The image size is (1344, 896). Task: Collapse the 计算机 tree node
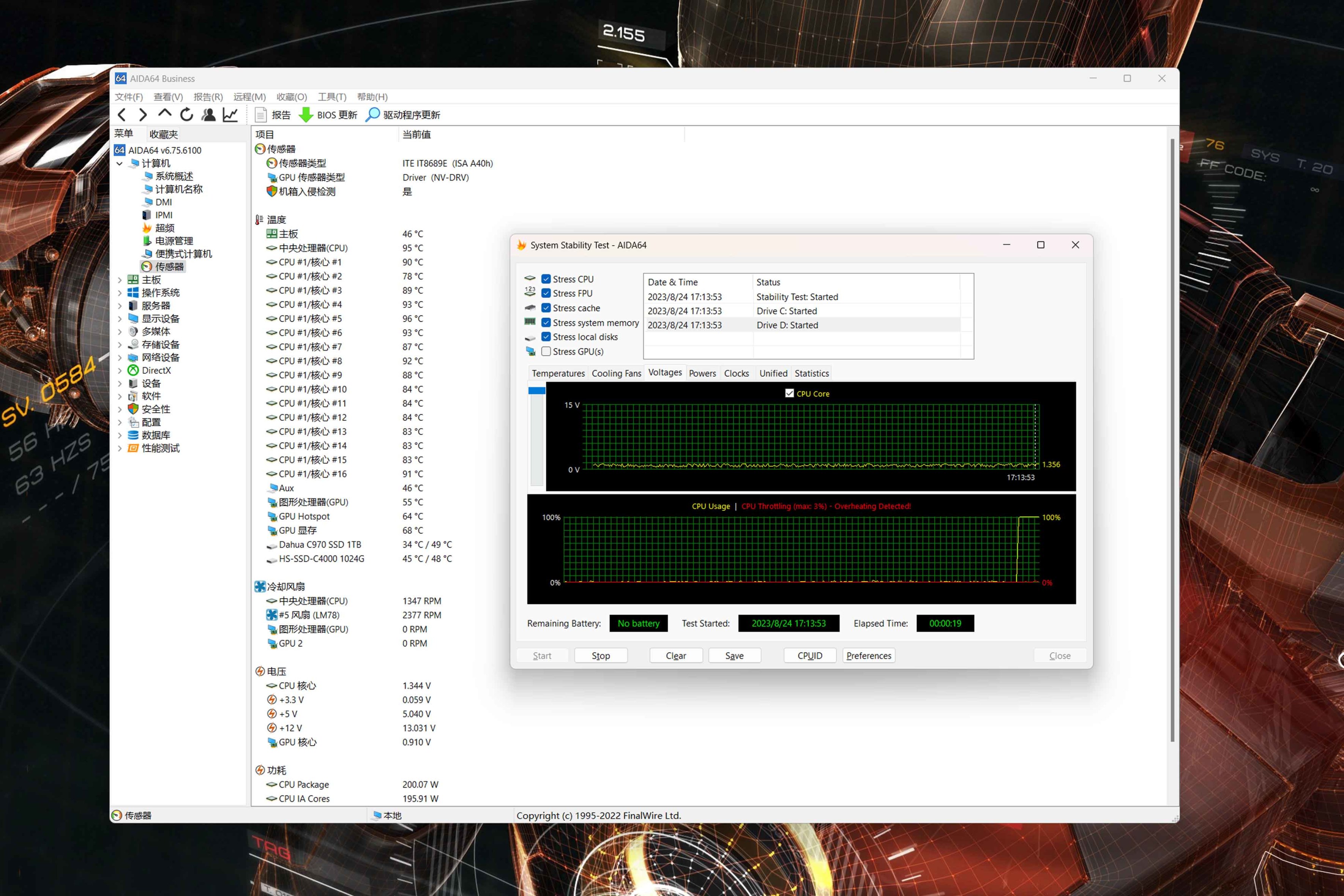[120, 163]
